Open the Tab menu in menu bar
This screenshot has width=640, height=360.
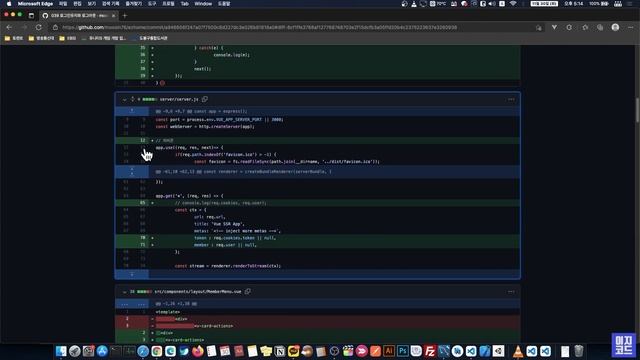click(184, 4)
